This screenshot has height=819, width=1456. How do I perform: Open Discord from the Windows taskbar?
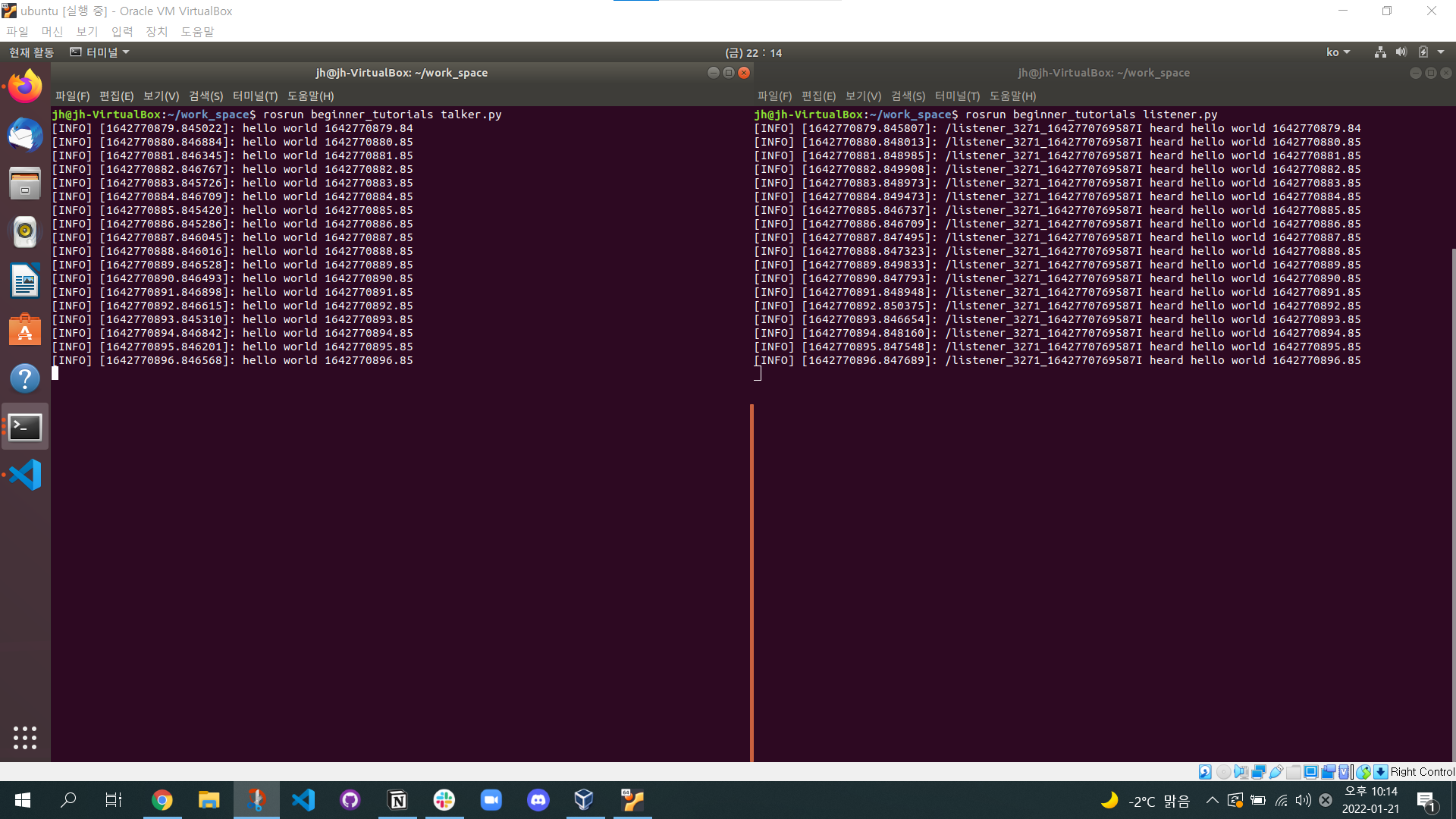pyautogui.click(x=538, y=800)
